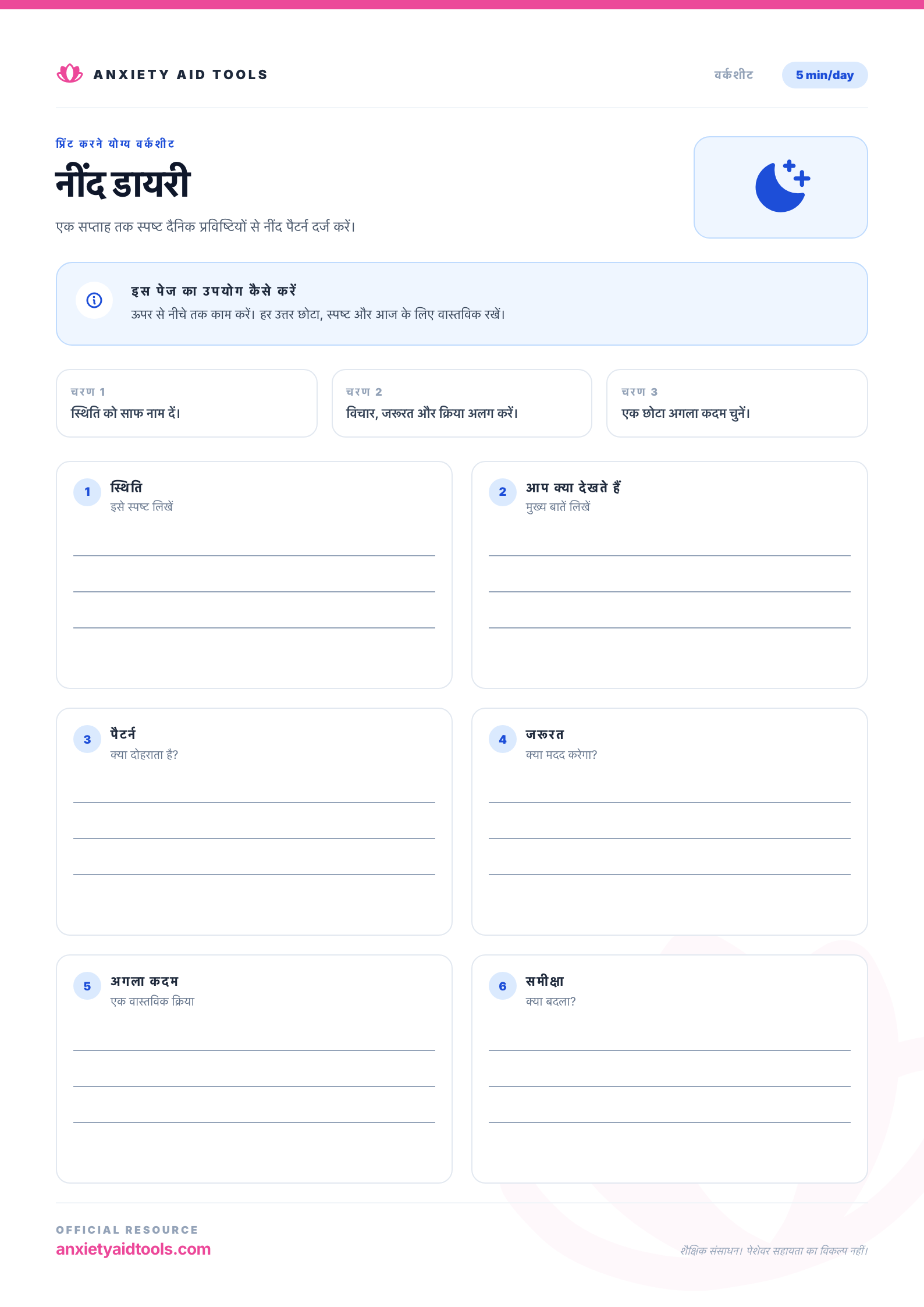The image size is (924, 1307).
Task: Click the 5 min/day pill
Action: (825, 75)
